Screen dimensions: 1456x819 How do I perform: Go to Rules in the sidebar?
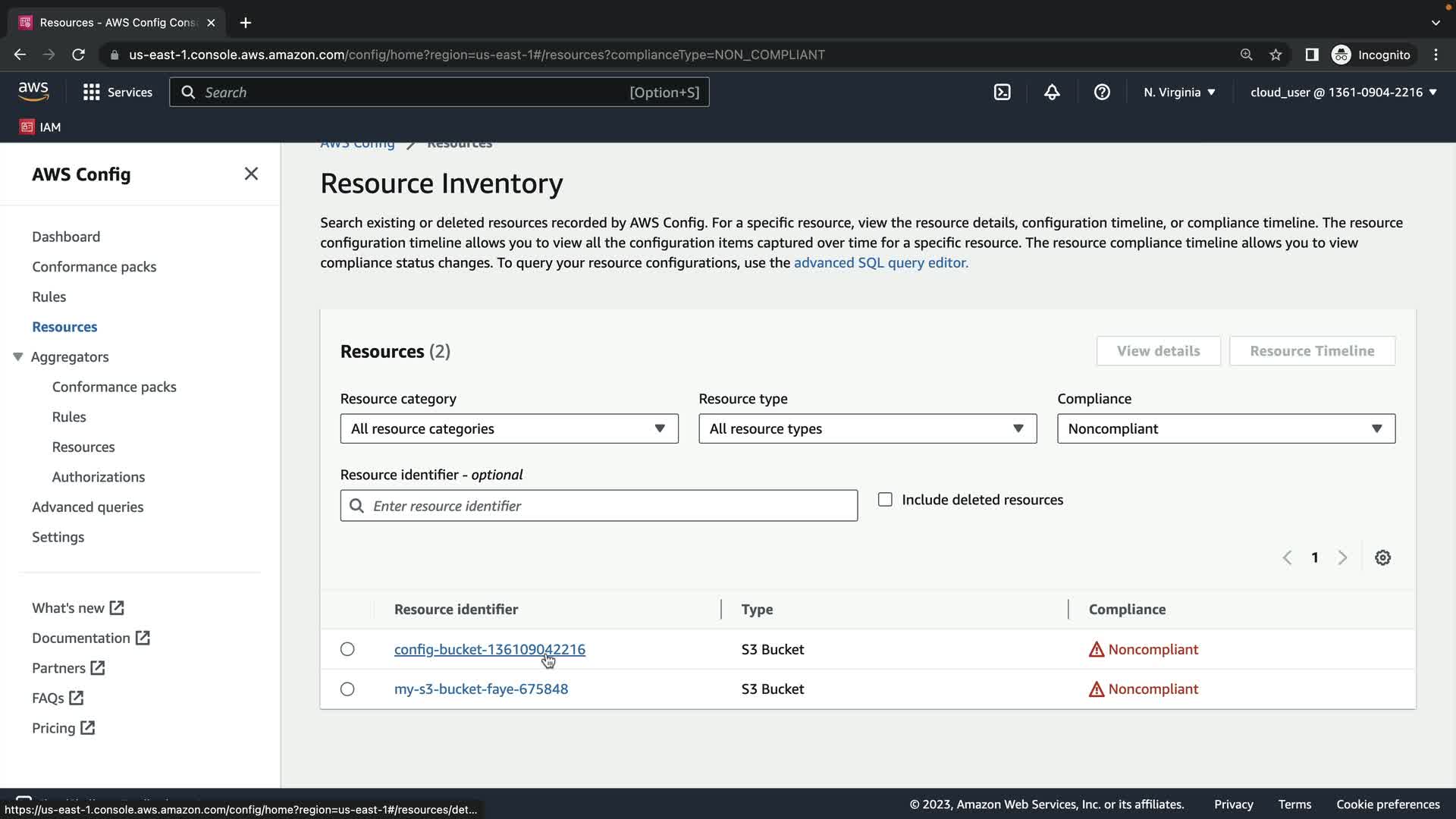coord(49,297)
